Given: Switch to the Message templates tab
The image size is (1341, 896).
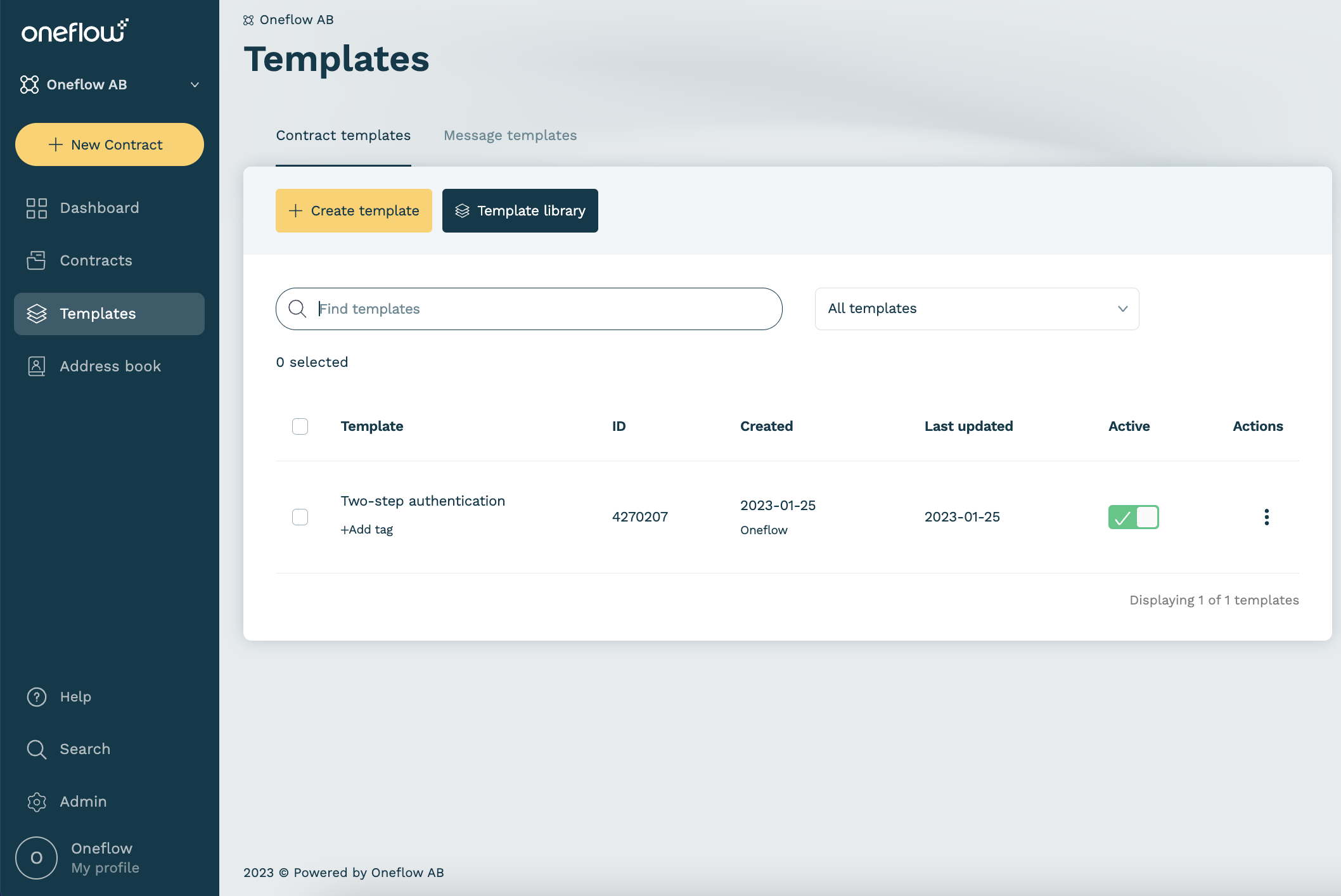Looking at the screenshot, I should (510, 136).
